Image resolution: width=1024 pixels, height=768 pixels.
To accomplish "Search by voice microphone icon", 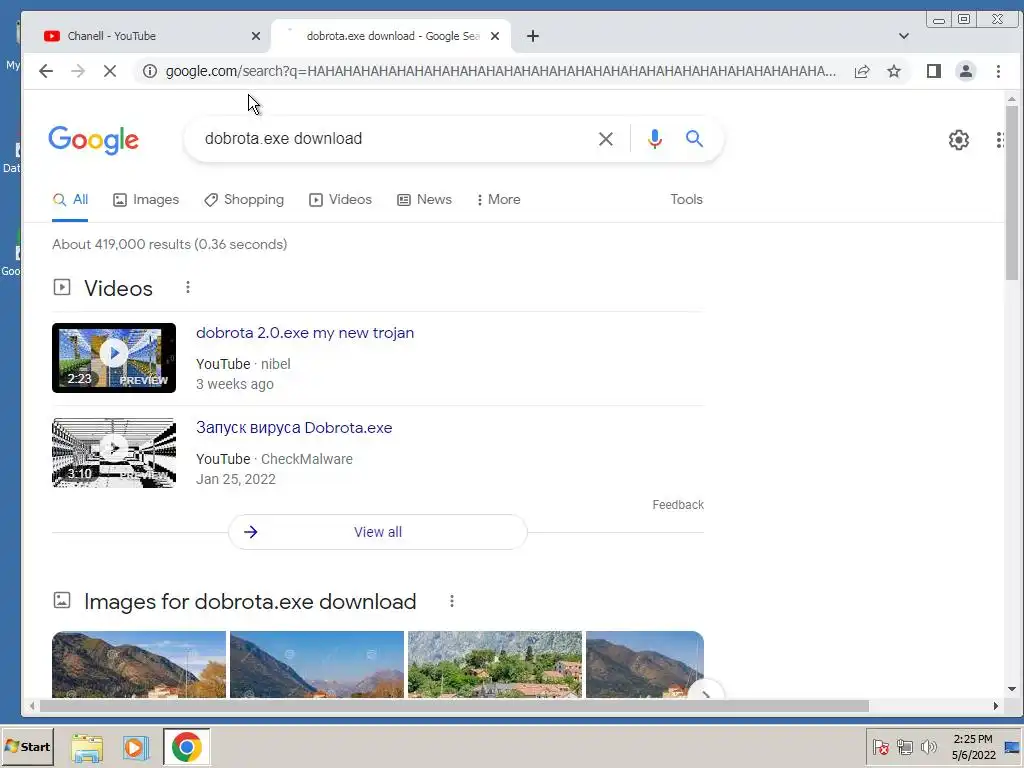I will (x=654, y=138).
